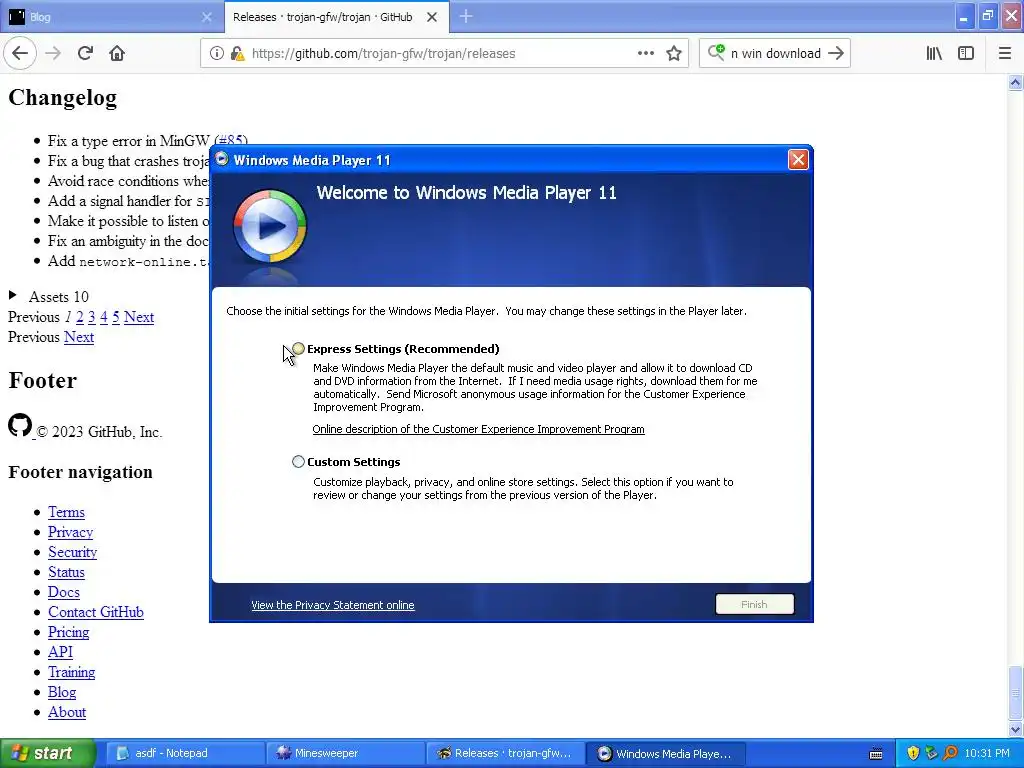Open View the Privacy Statement online link
The image size is (1024, 768).
coord(332,605)
